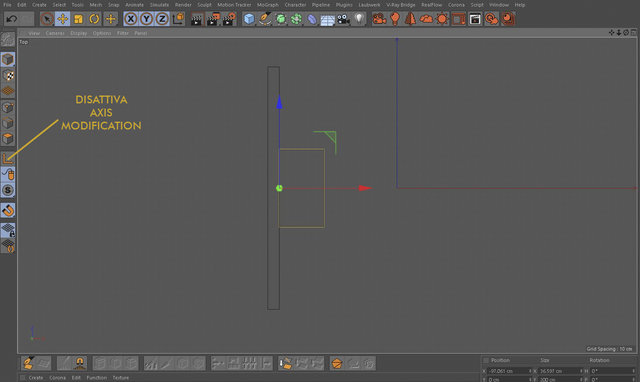Open the viewport Display menu
Viewport: 640px width, 382px height.
pyautogui.click(x=78, y=33)
